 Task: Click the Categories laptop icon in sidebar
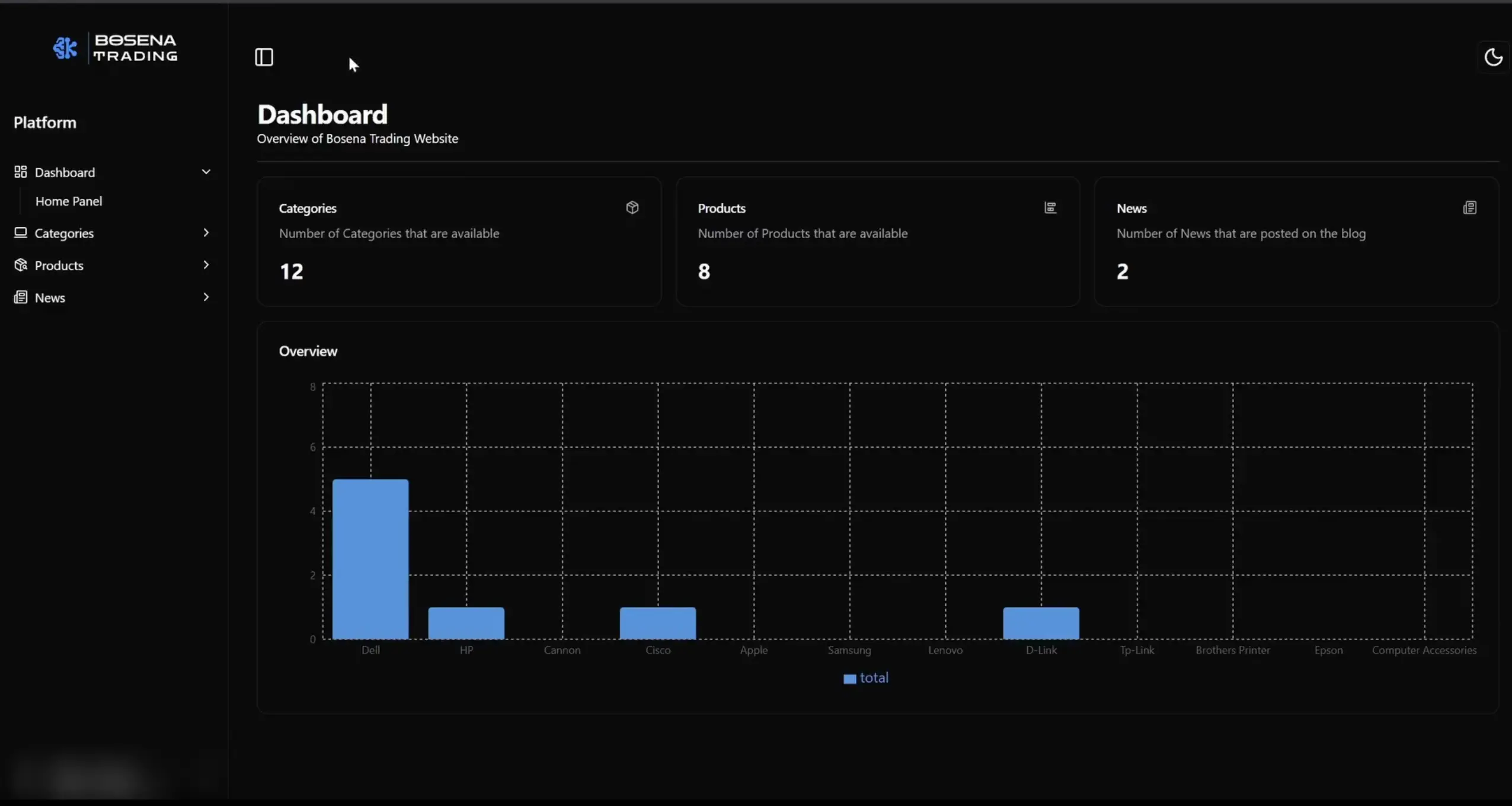(x=21, y=232)
